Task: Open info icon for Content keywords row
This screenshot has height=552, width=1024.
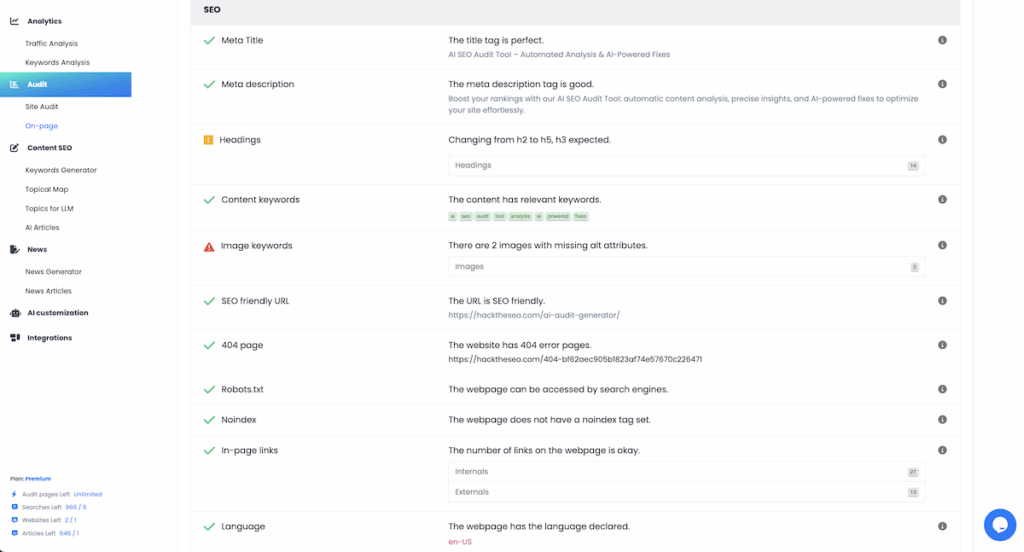Action: point(942,200)
